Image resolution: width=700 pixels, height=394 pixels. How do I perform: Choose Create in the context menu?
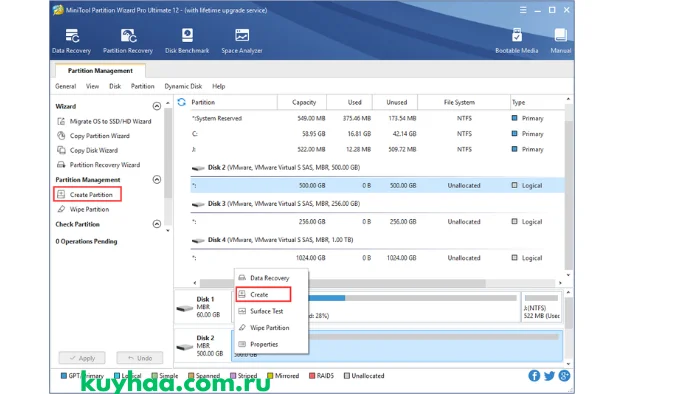tap(263, 294)
